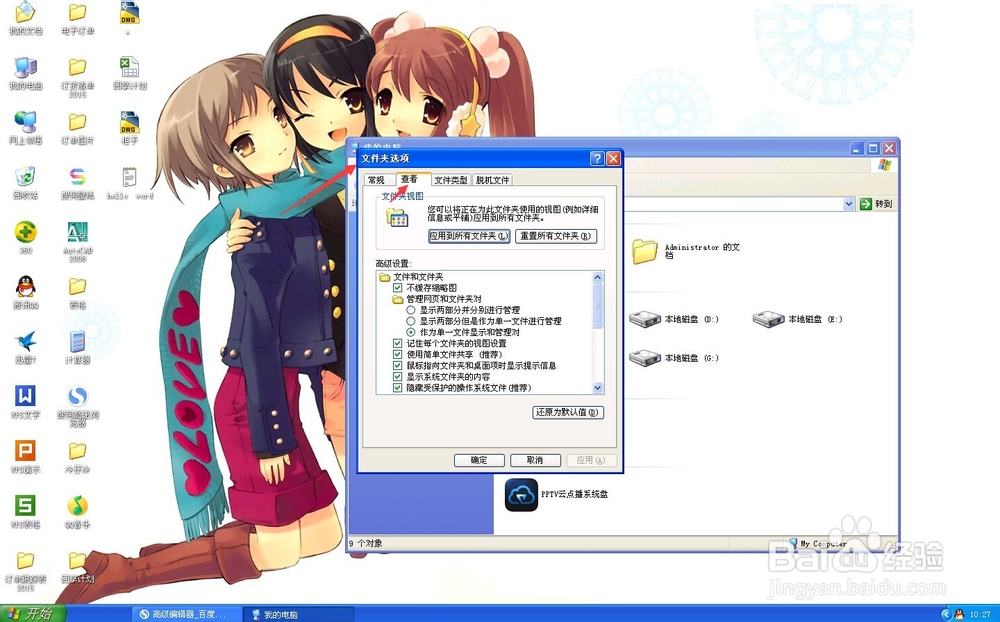Screen dimensions: 1000x622
Task: Open the 电子订单 folder on the desktop
Action: [x=78, y=18]
